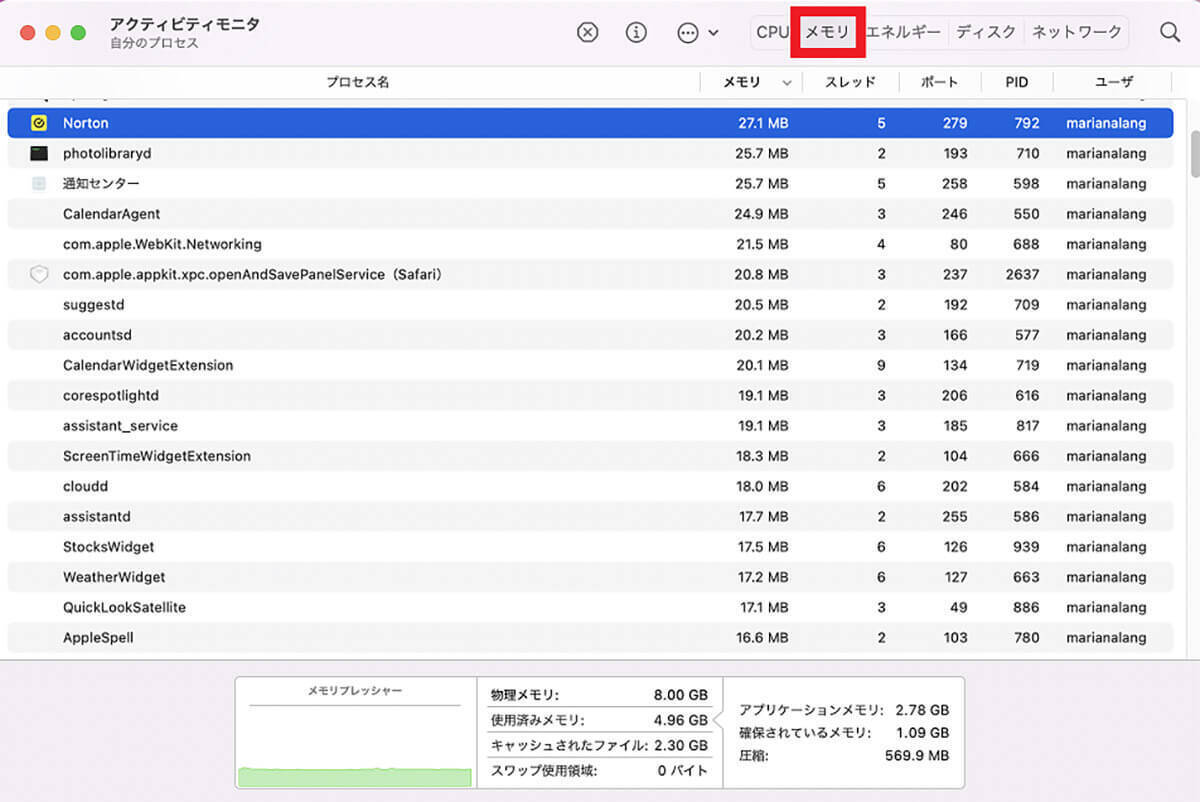Sort by PID column header
The image size is (1200, 802).
pyautogui.click(x=1016, y=83)
